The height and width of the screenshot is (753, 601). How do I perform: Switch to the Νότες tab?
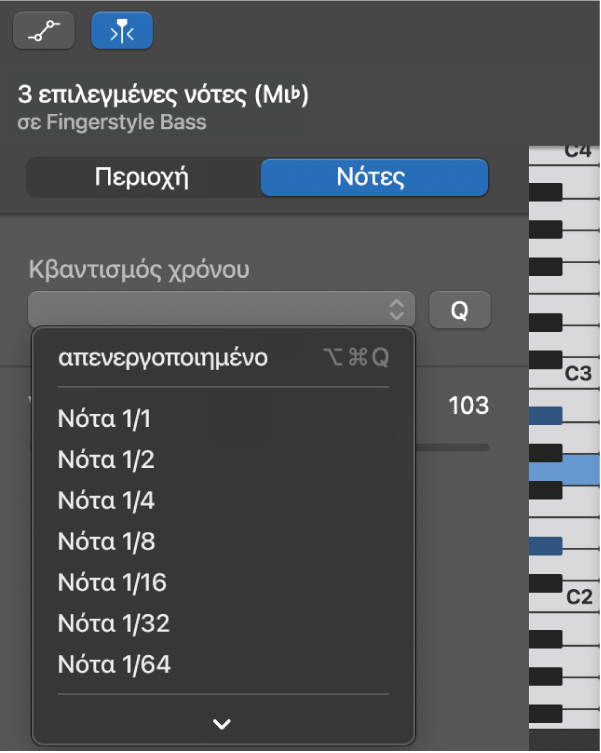pos(374,177)
